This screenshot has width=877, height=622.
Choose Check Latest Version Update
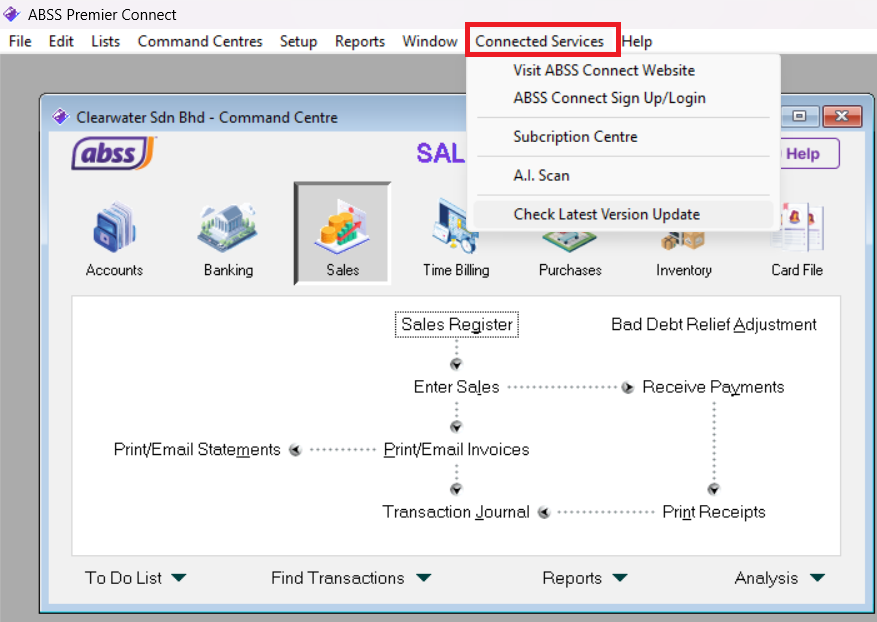[606, 214]
